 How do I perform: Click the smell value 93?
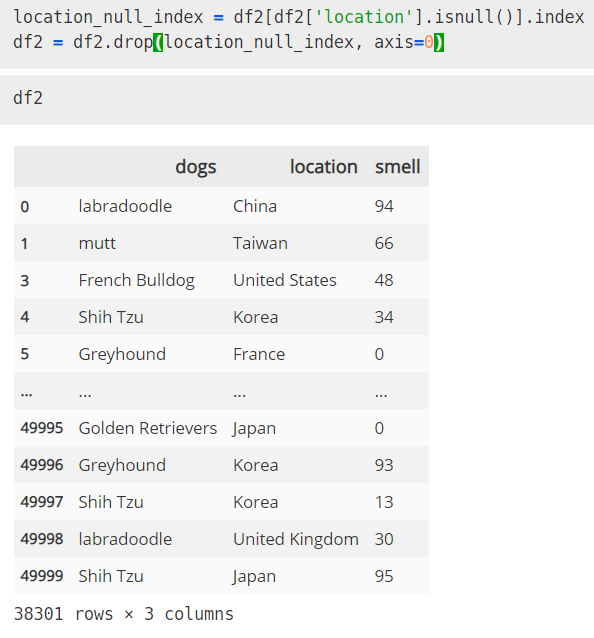pos(384,465)
